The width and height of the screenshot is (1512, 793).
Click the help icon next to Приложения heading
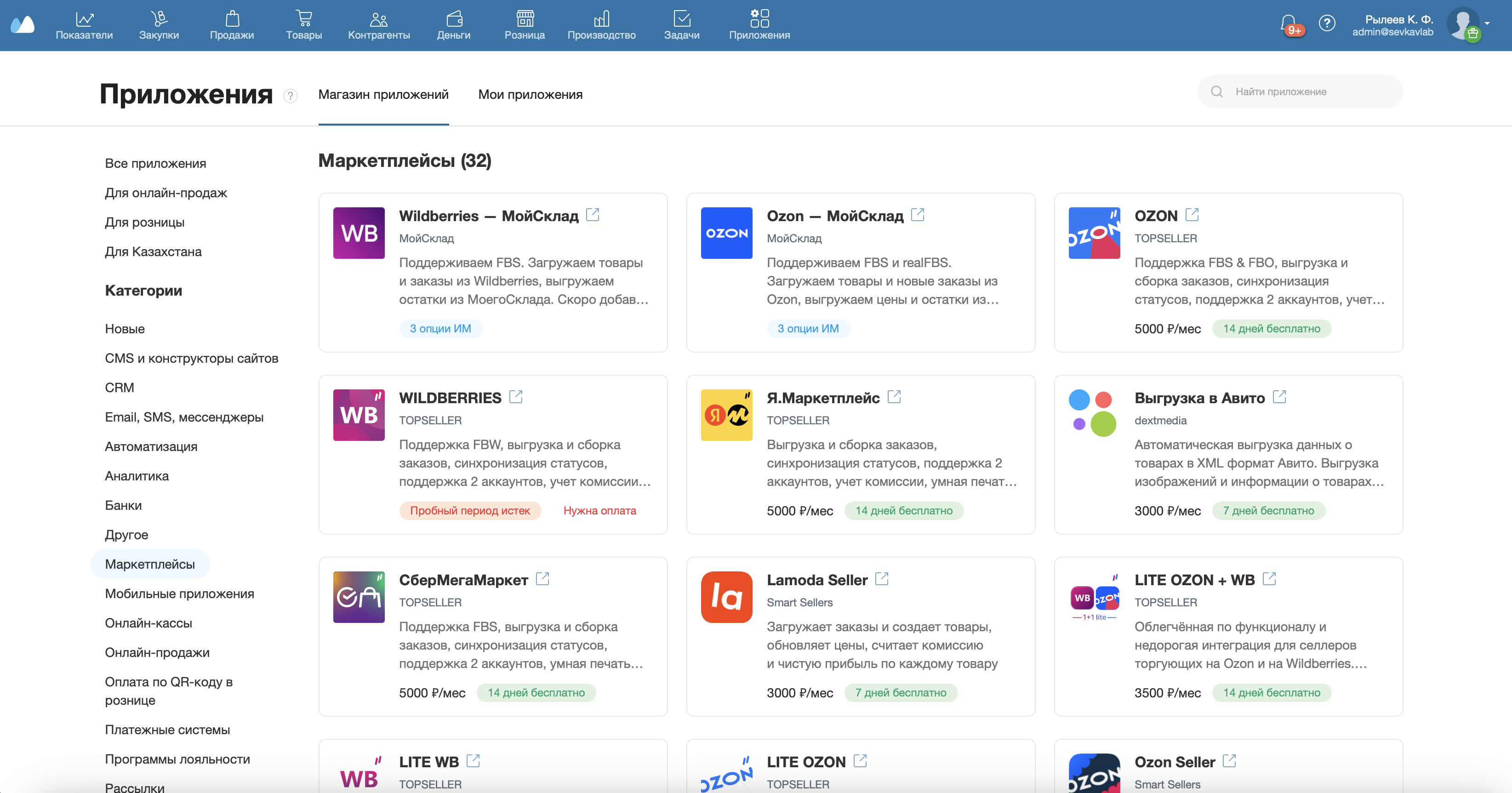coord(291,96)
